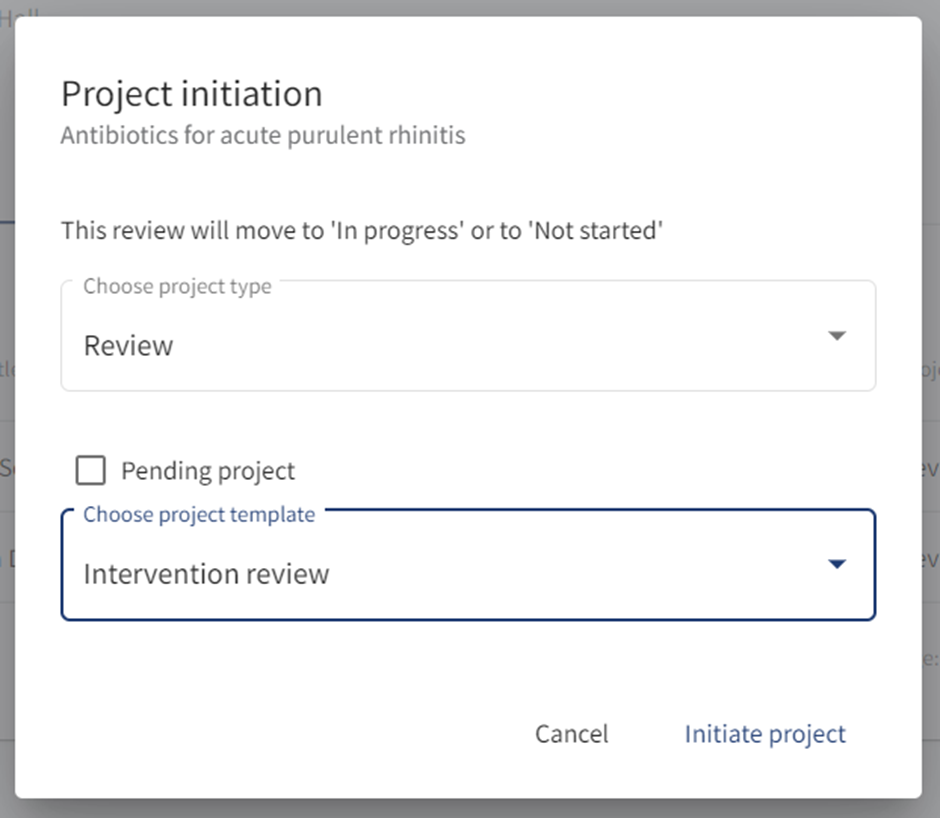Tick the Pending project checkbox
940x818 pixels.
(91, 470)
